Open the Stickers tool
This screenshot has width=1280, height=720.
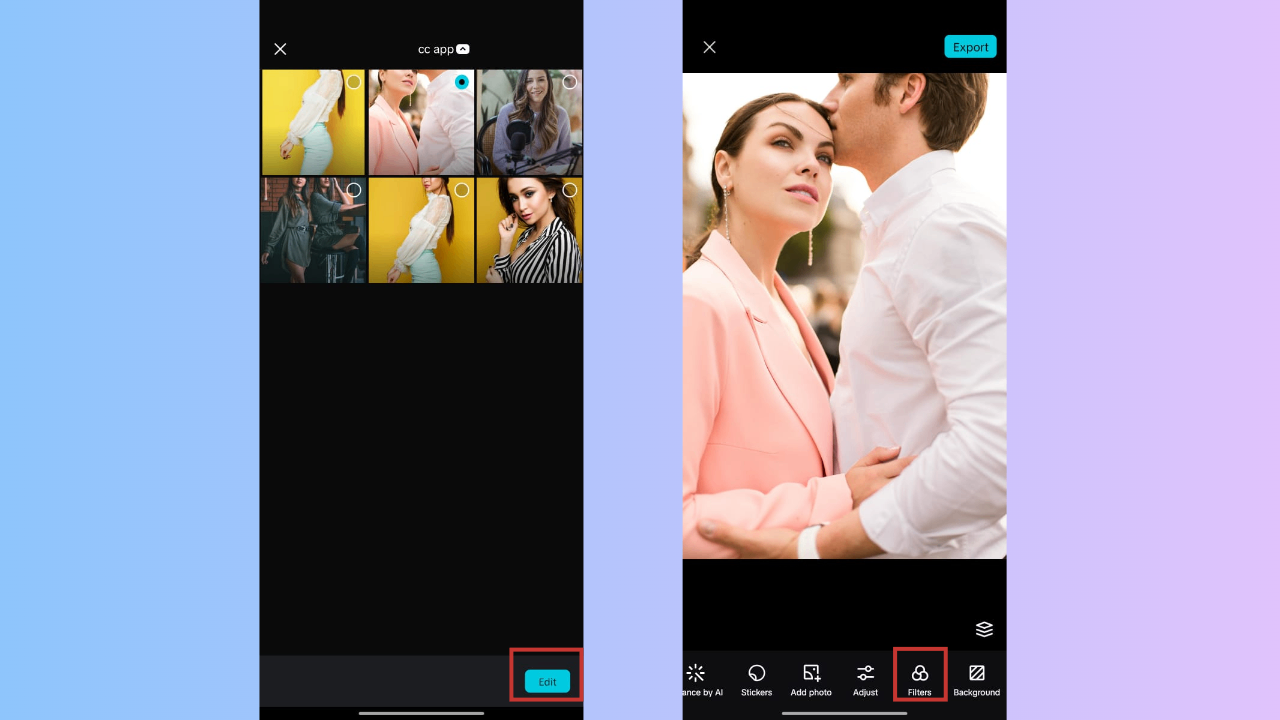point(756,678)
